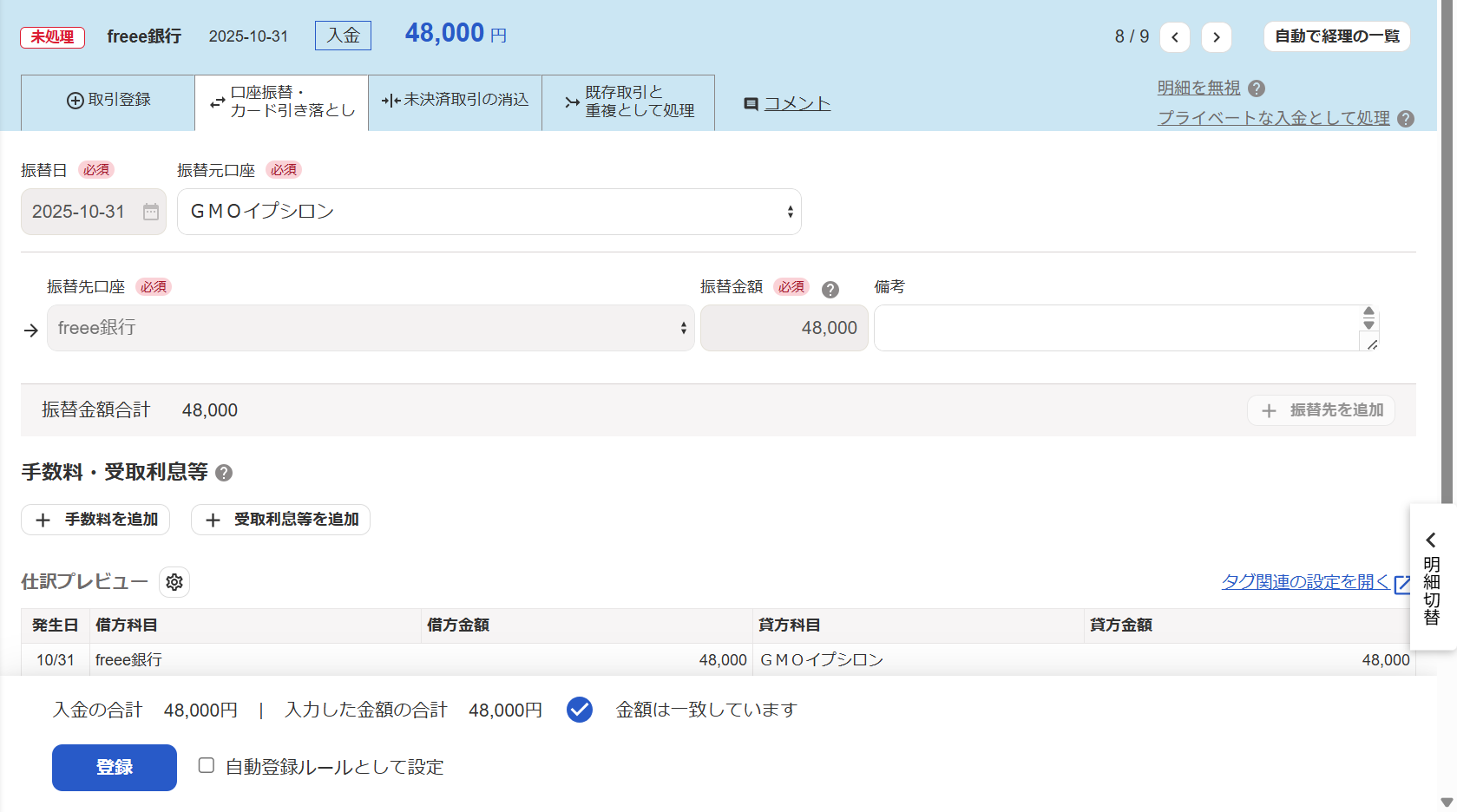This screenshot has width=1457, height=812.
Task: Select 口座振替・カード引き落とし tab
Action: (282, 102)
